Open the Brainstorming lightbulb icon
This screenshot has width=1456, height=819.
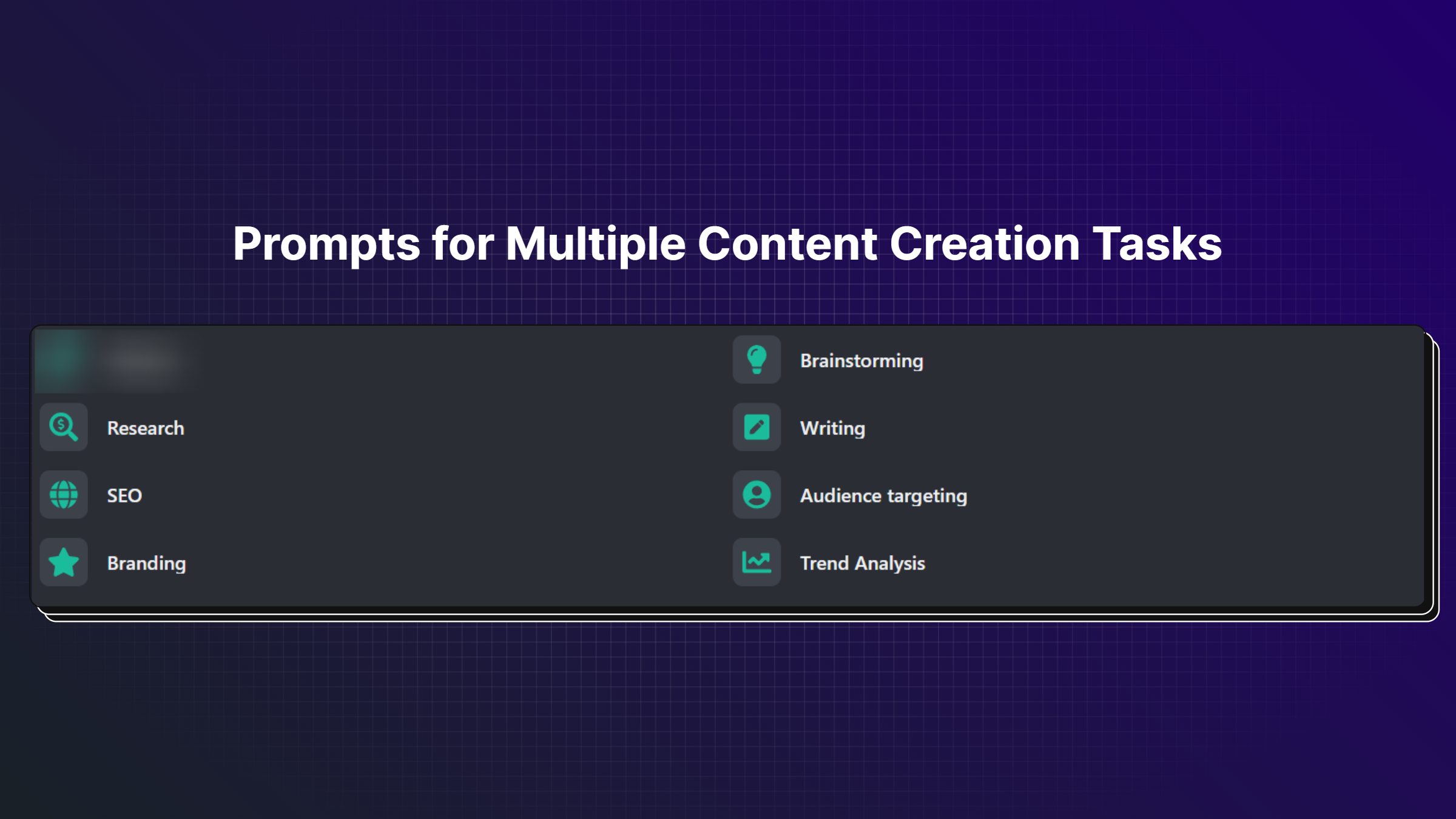[757, 360]
